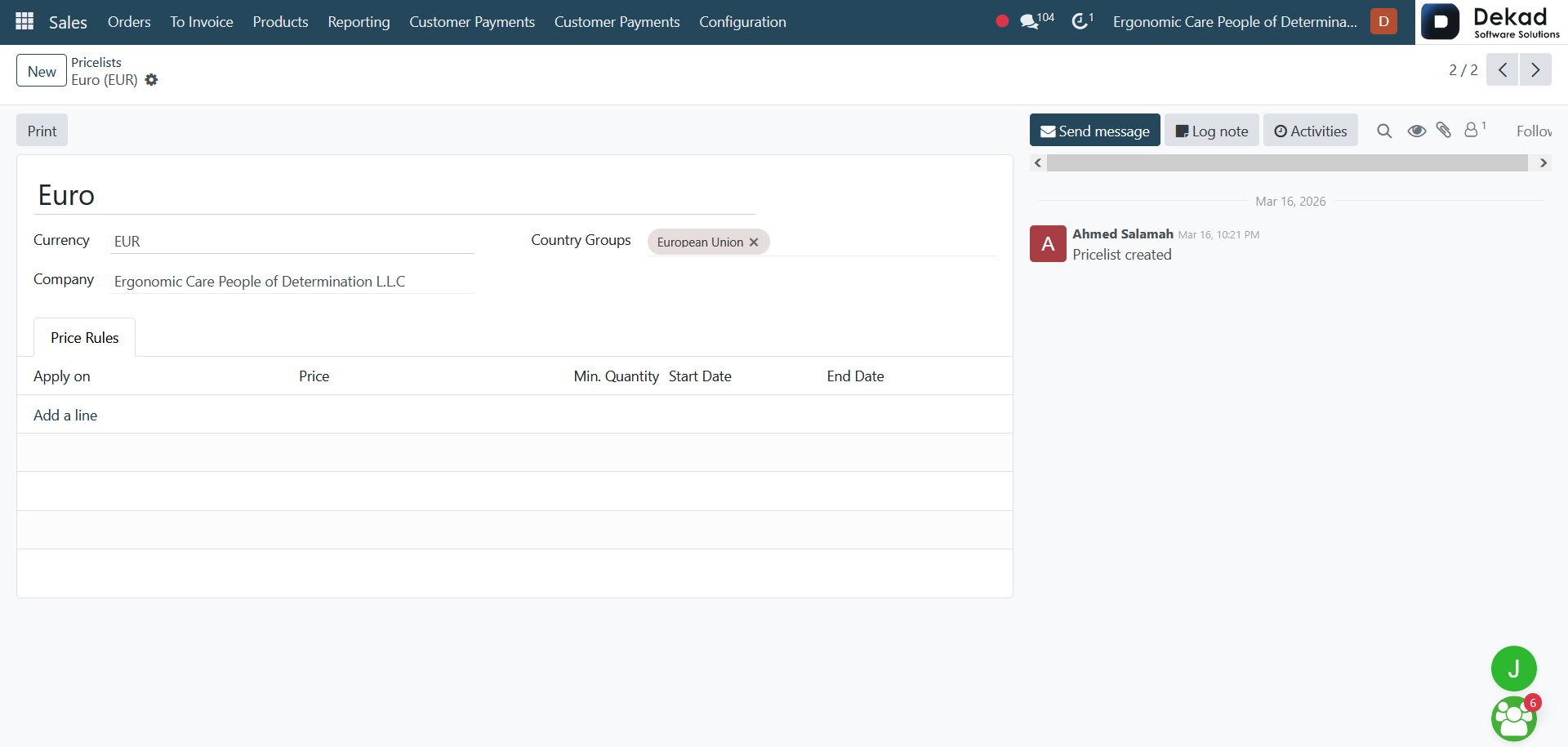Click the Follow button

click(1534, 131)
